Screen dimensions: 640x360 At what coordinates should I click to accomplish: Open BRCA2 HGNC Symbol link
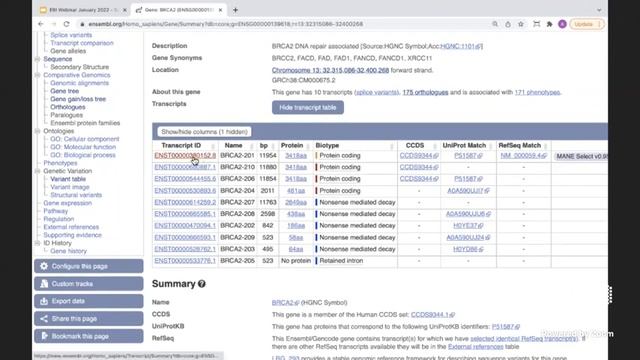285,302
